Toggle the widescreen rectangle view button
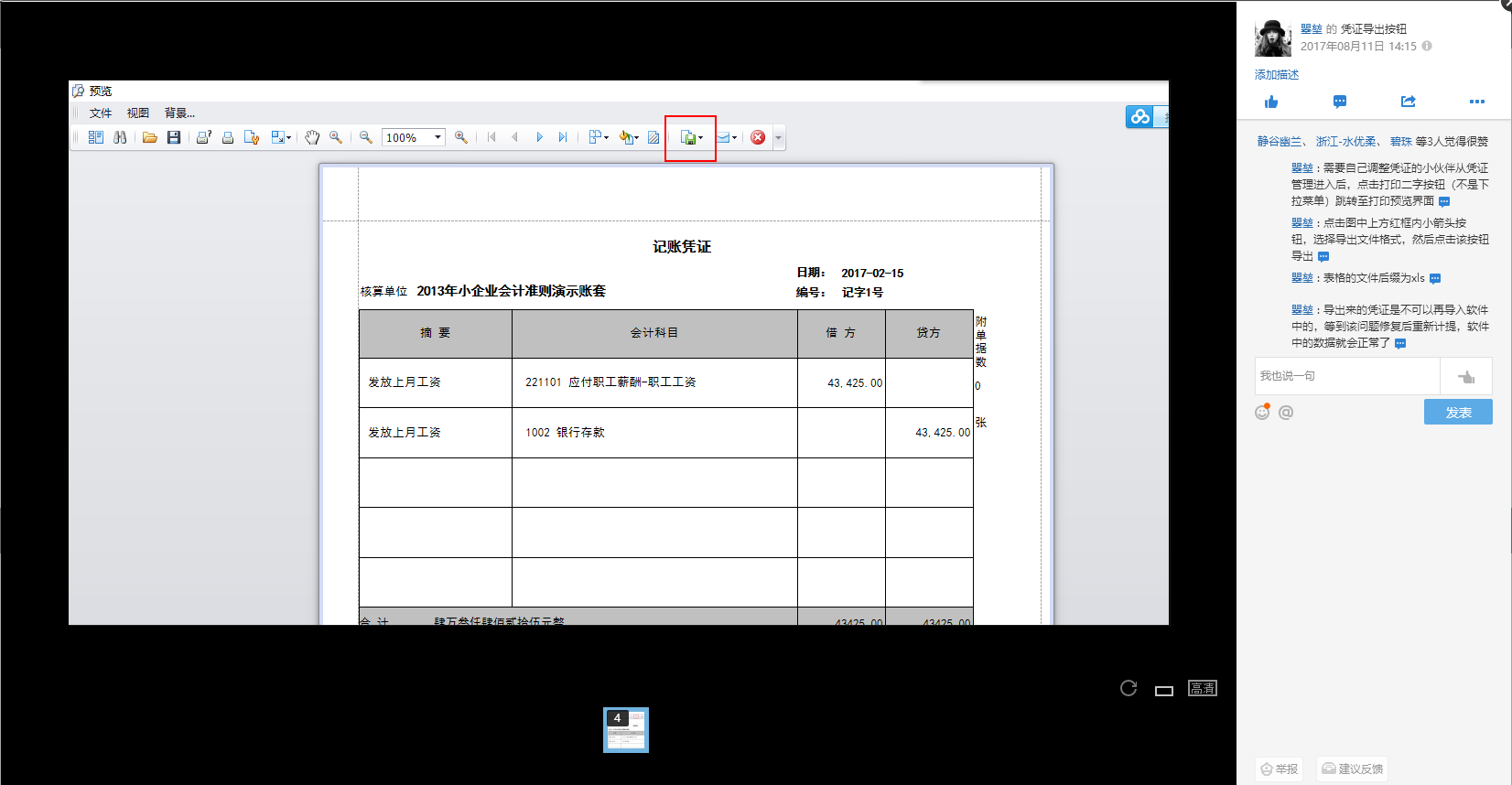Image resolution: width=1512 pixels, height=785 pixels. pyautogui.click(x=1164, y=691)
